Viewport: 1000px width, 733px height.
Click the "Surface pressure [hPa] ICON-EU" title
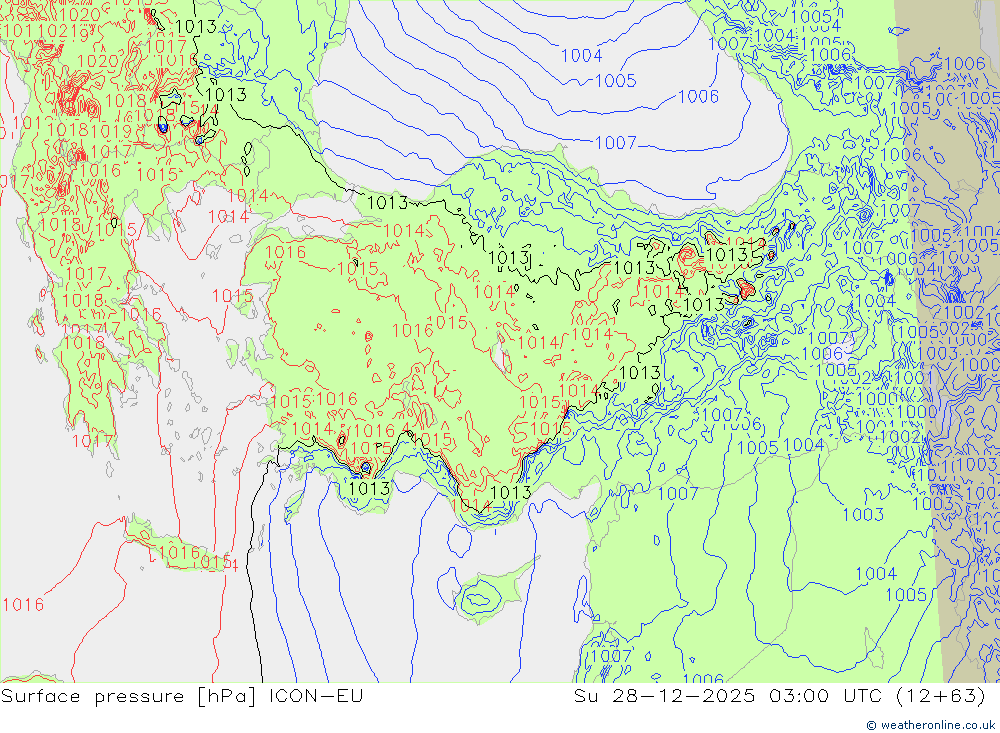pyautogui.click(x=182, y=696)
